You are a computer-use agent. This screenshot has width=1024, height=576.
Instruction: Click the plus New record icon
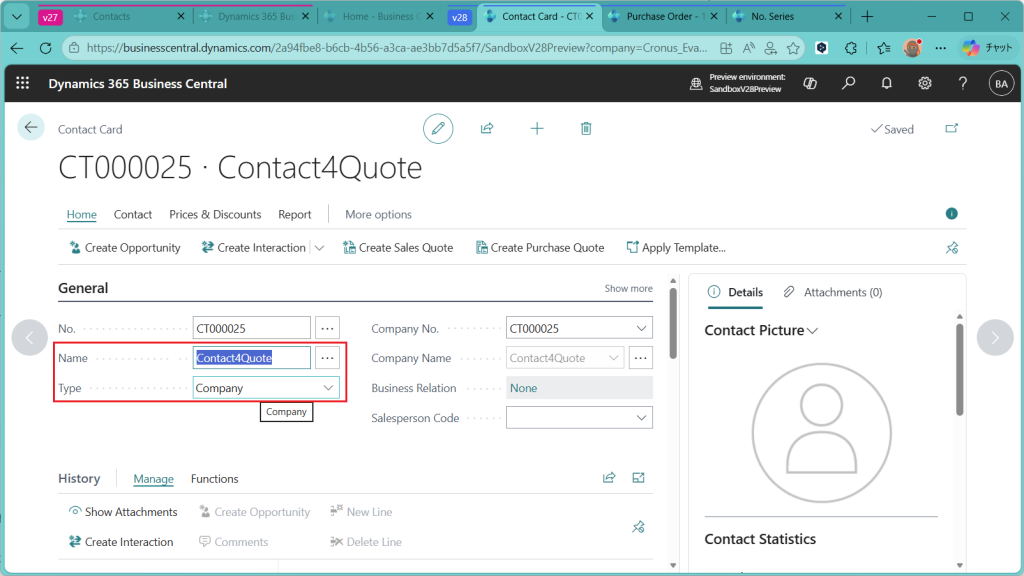[537, 129]
